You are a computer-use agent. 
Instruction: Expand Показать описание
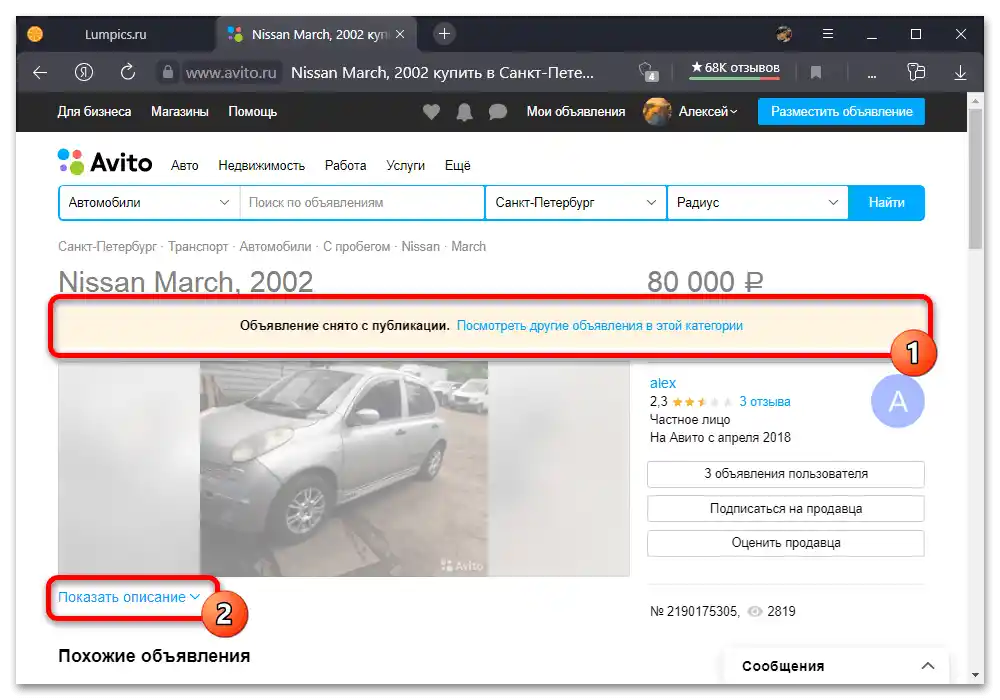tap(129, 597)
